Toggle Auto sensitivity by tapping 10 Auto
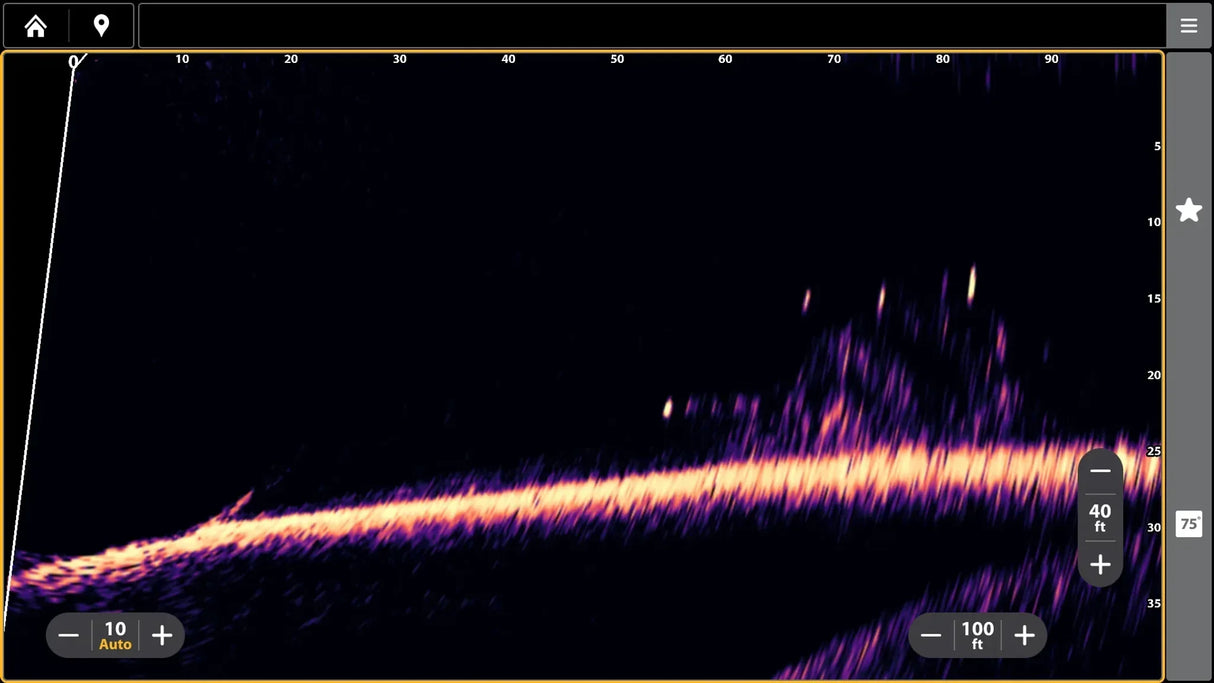The height and width of the screenshot is (683, 1214). (114, 635)
